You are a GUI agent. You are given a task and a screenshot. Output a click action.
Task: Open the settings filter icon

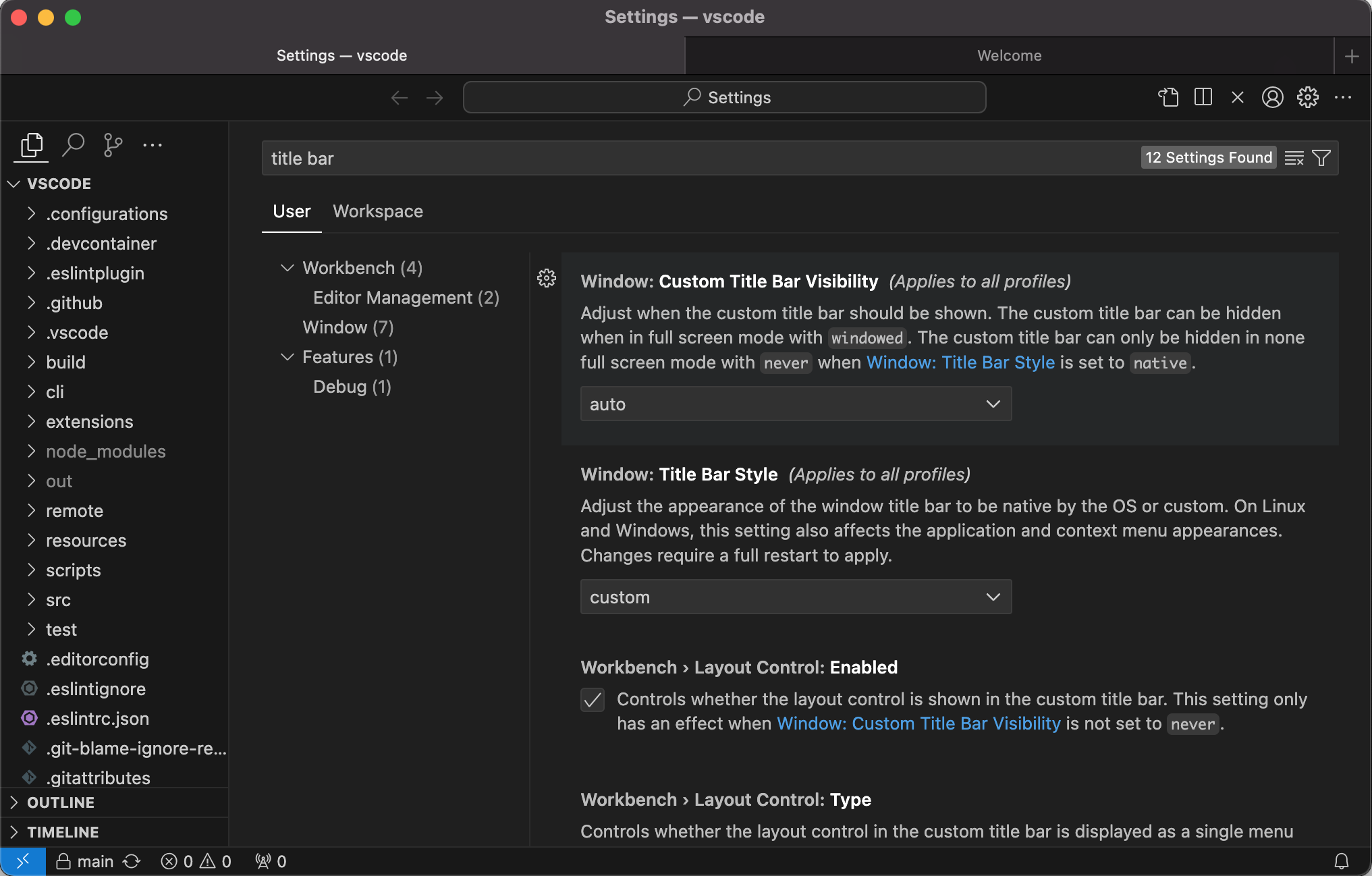1321,157
